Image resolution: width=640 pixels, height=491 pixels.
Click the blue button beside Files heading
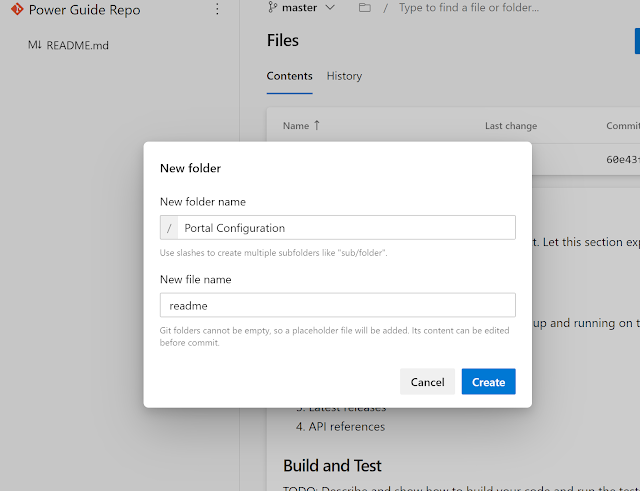click(x=636, y=41)
